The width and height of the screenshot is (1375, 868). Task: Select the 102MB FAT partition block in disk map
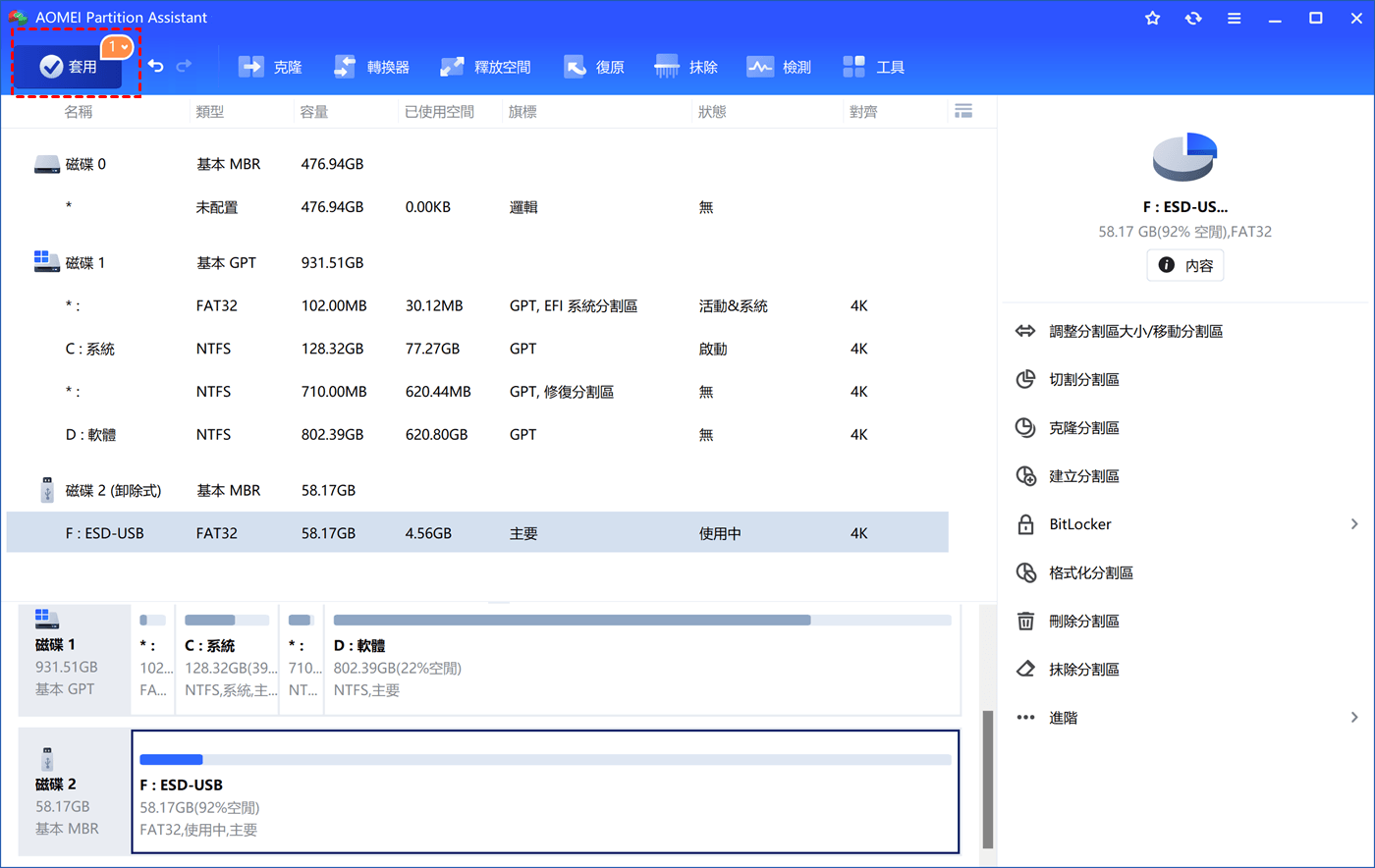153,659
